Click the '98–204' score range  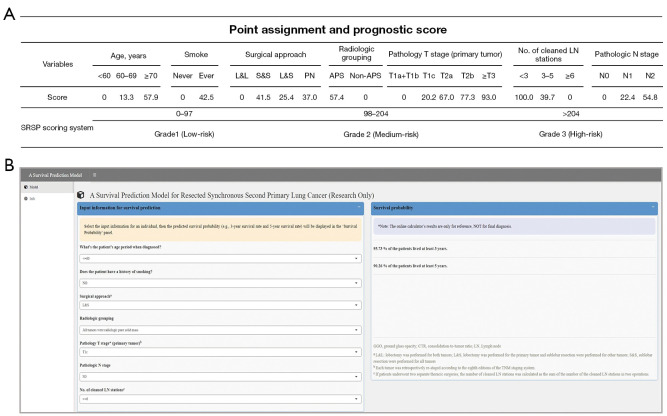376,114
